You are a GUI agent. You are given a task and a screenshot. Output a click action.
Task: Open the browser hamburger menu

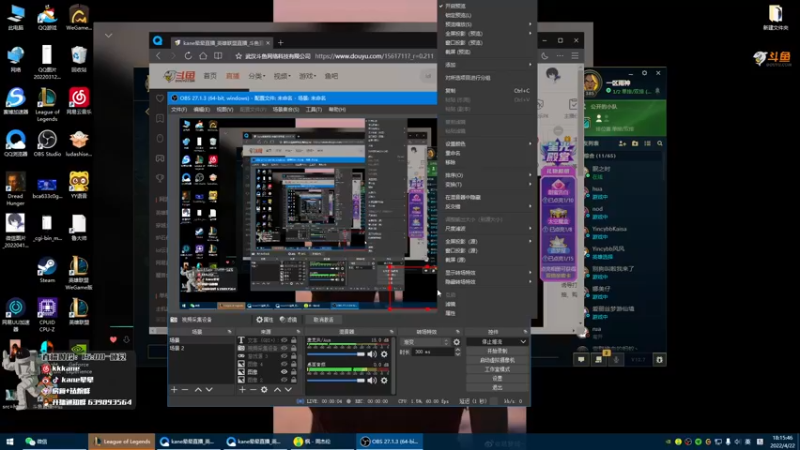click(x=575, y=56)
